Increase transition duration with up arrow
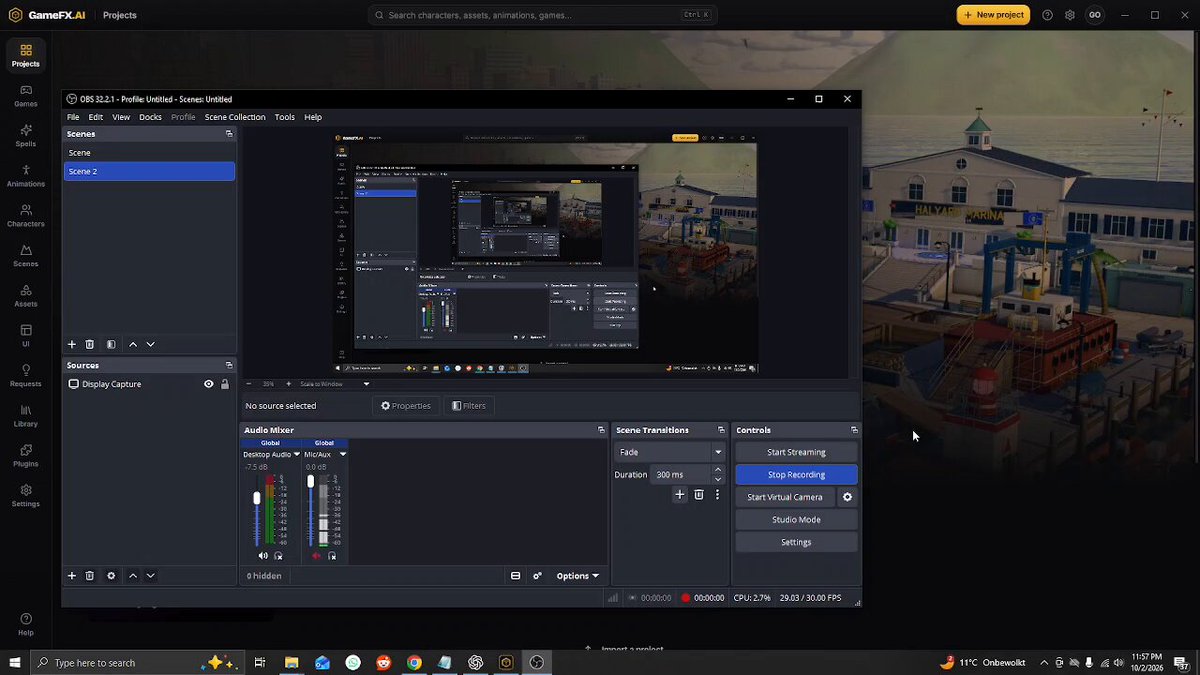This screenshot has height=675, width=1200. [718, 470]
